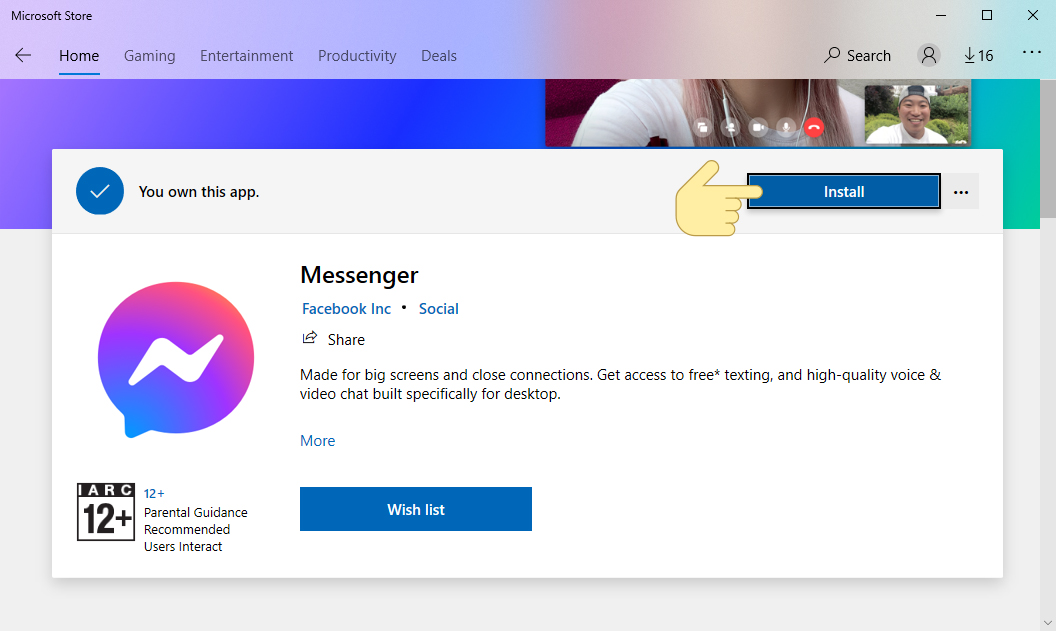Close the Microsoft Store window

[1032, 15]
